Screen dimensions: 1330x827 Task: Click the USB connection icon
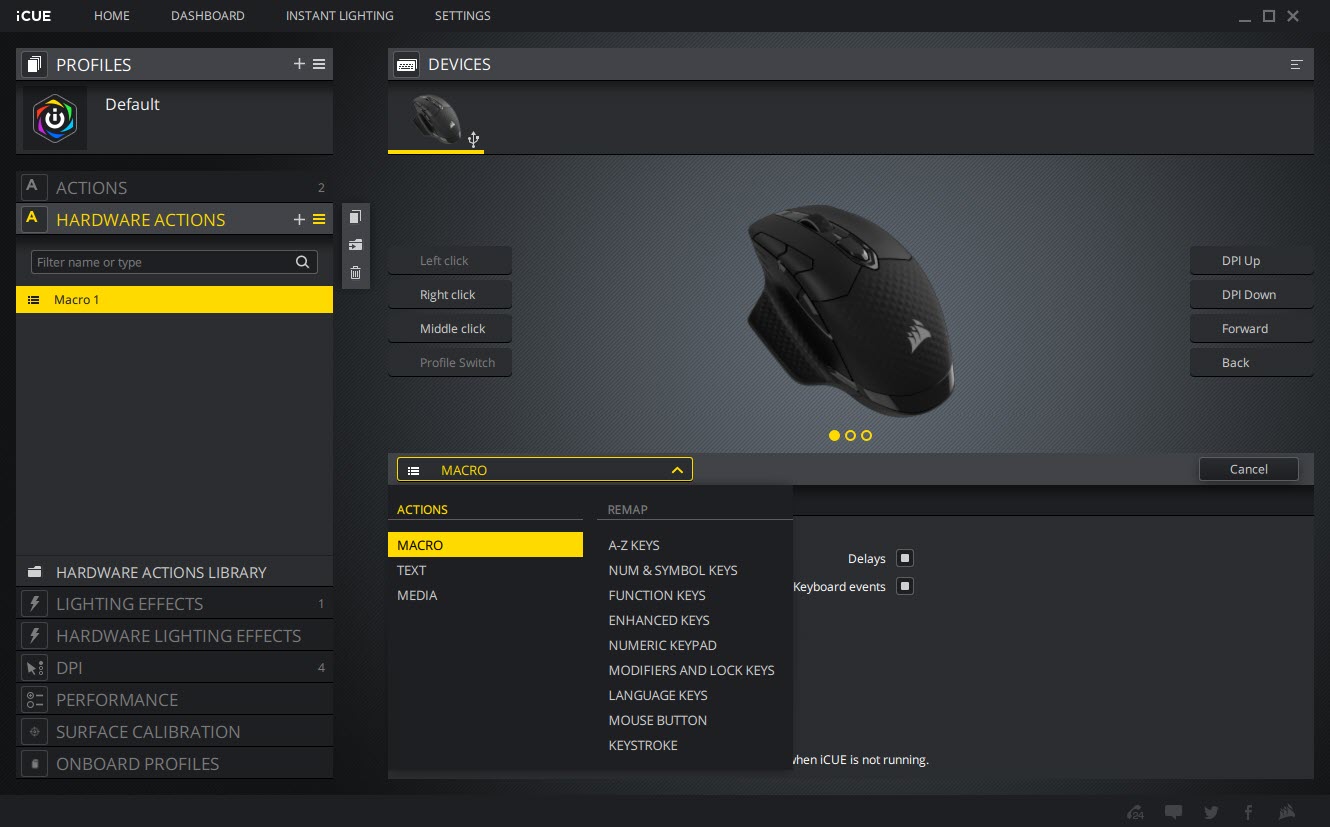pyautogui.click(x=474, y=140)
